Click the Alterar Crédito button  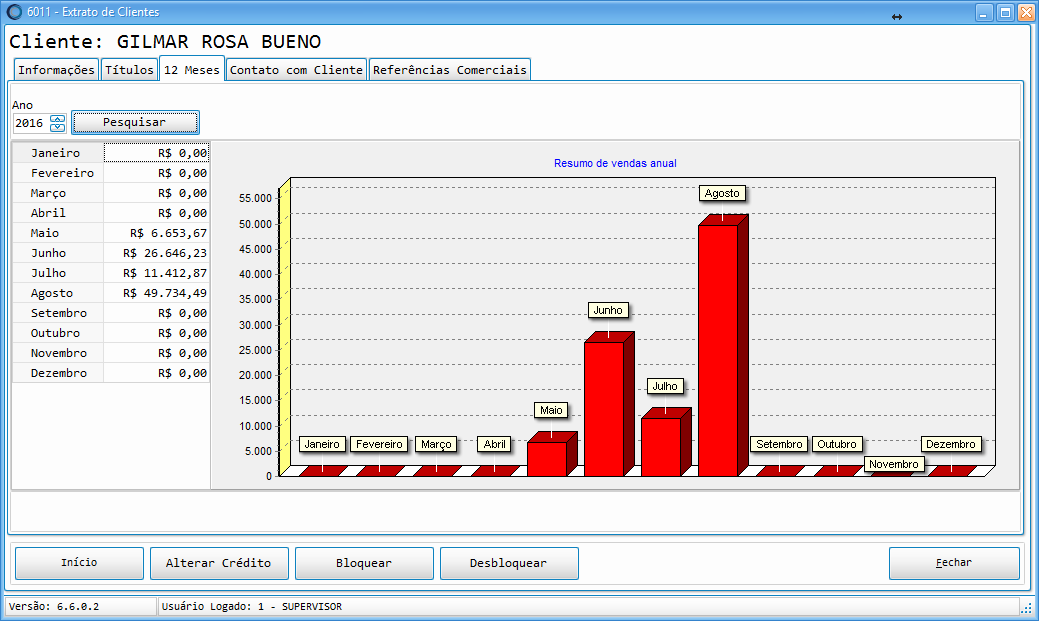(x=219, y=563)
